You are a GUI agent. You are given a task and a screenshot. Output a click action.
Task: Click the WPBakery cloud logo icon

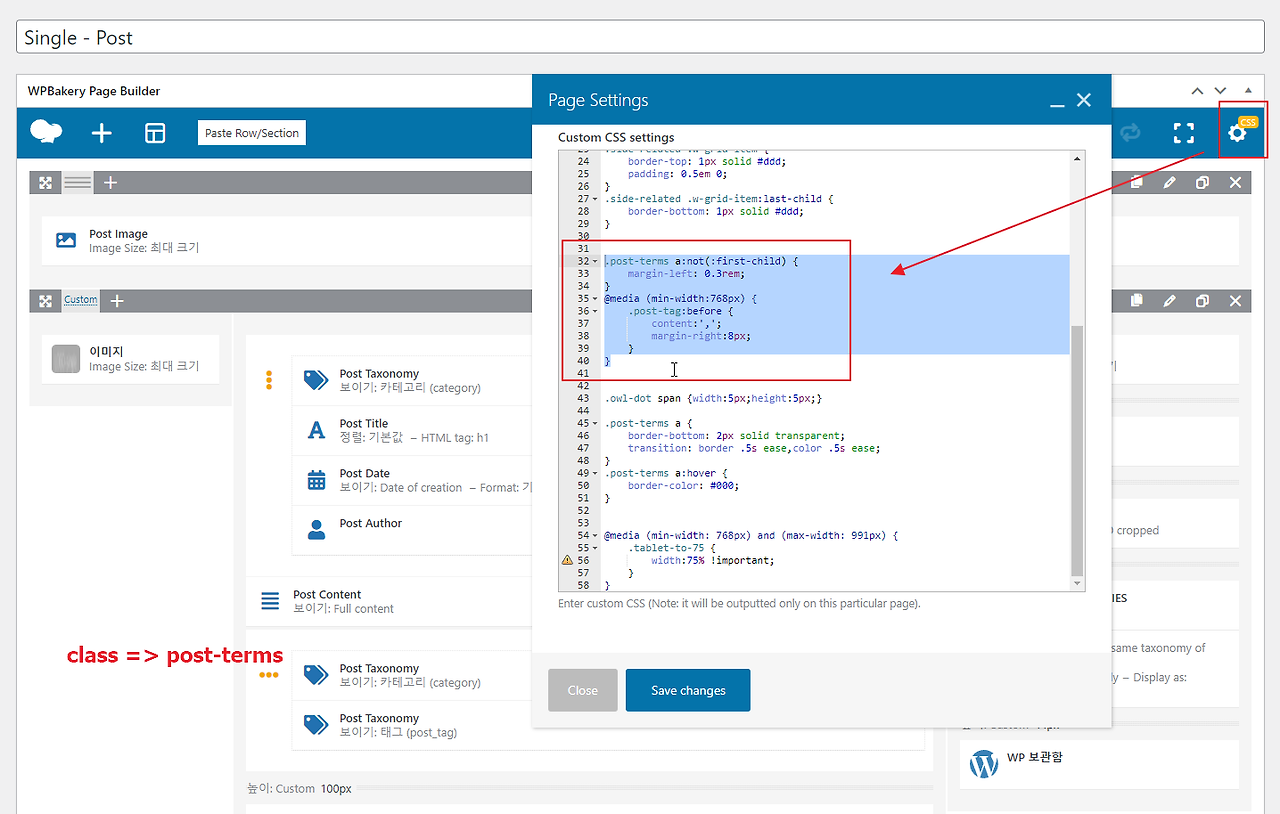coord(46,132)
